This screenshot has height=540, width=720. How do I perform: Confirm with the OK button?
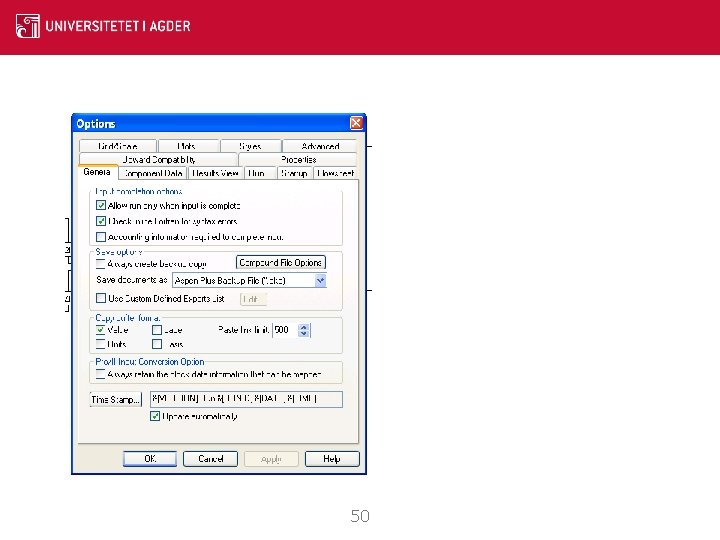tap(150, 459)
